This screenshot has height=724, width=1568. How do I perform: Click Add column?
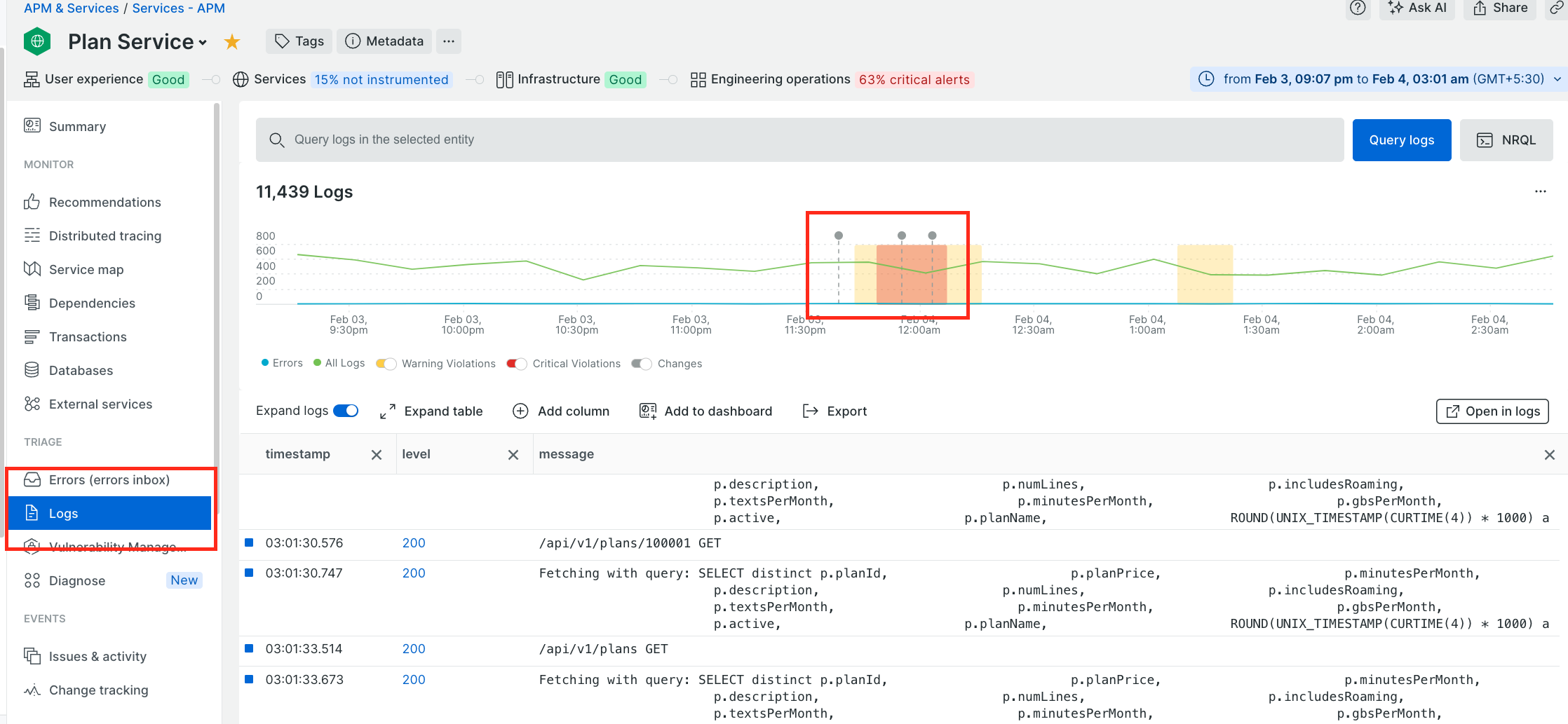(x=561, y=411)
